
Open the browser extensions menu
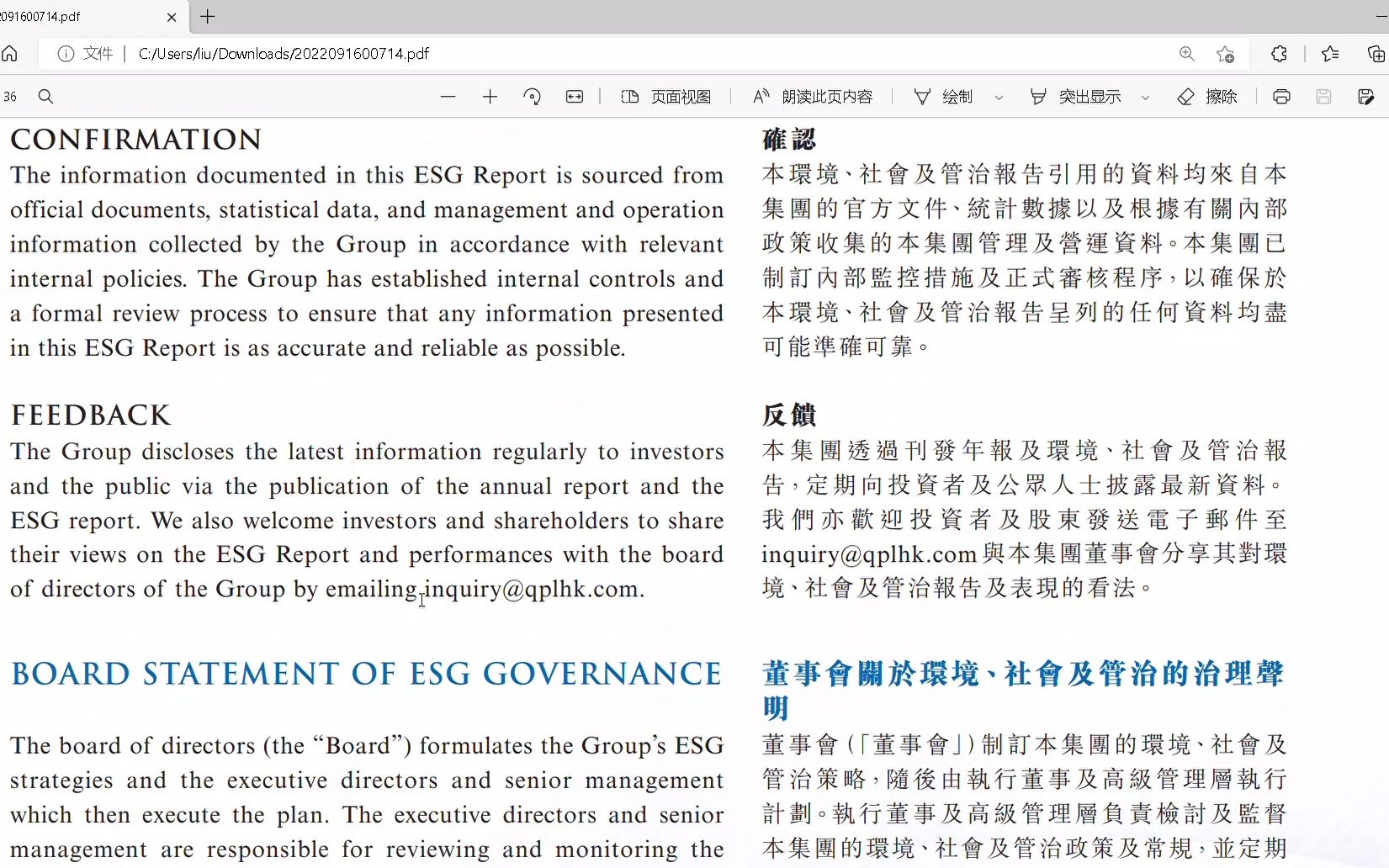click(1280, 54)
